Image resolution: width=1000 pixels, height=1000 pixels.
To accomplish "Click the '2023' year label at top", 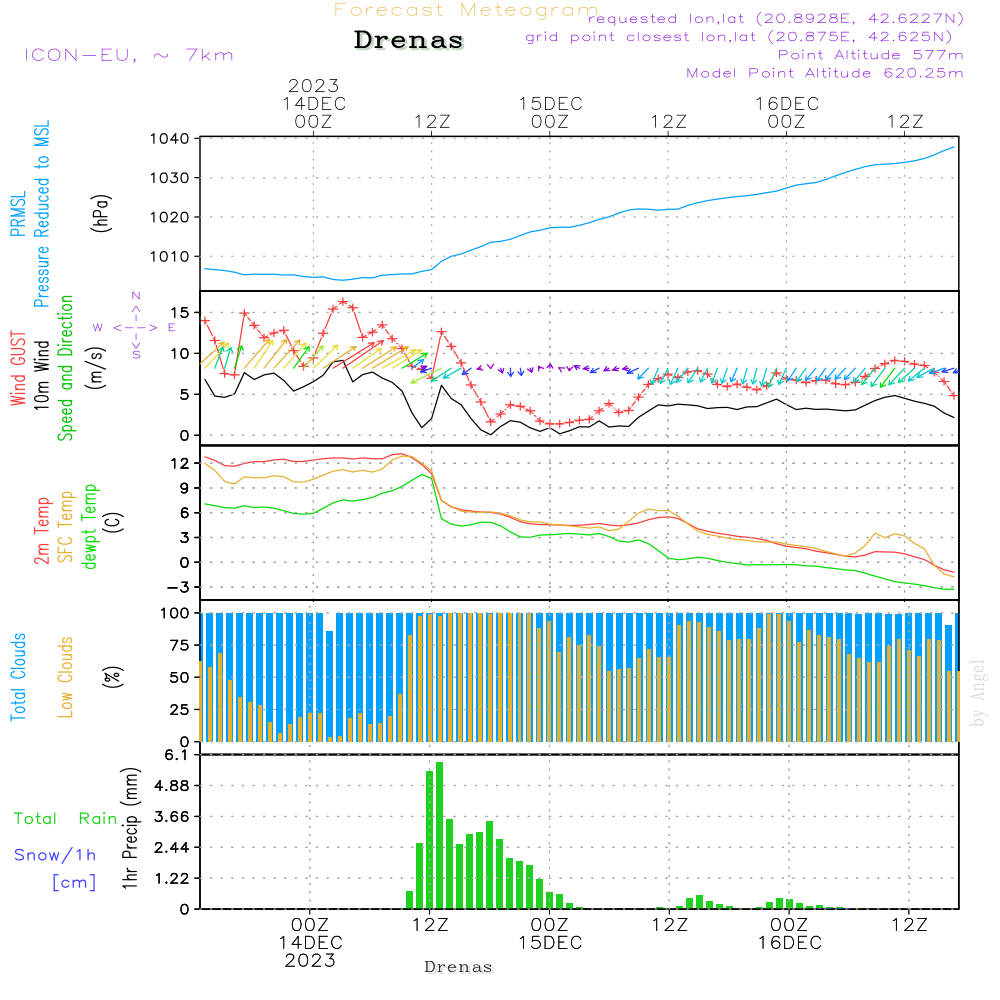I will pyautogui.click(x=313, y=85).
